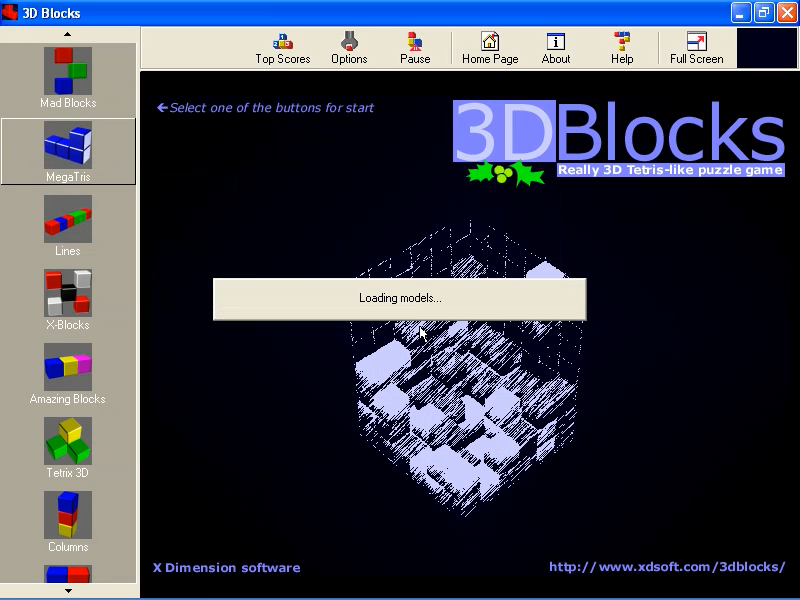
Task: Open the About dialog
Action: tap(555, 47)
